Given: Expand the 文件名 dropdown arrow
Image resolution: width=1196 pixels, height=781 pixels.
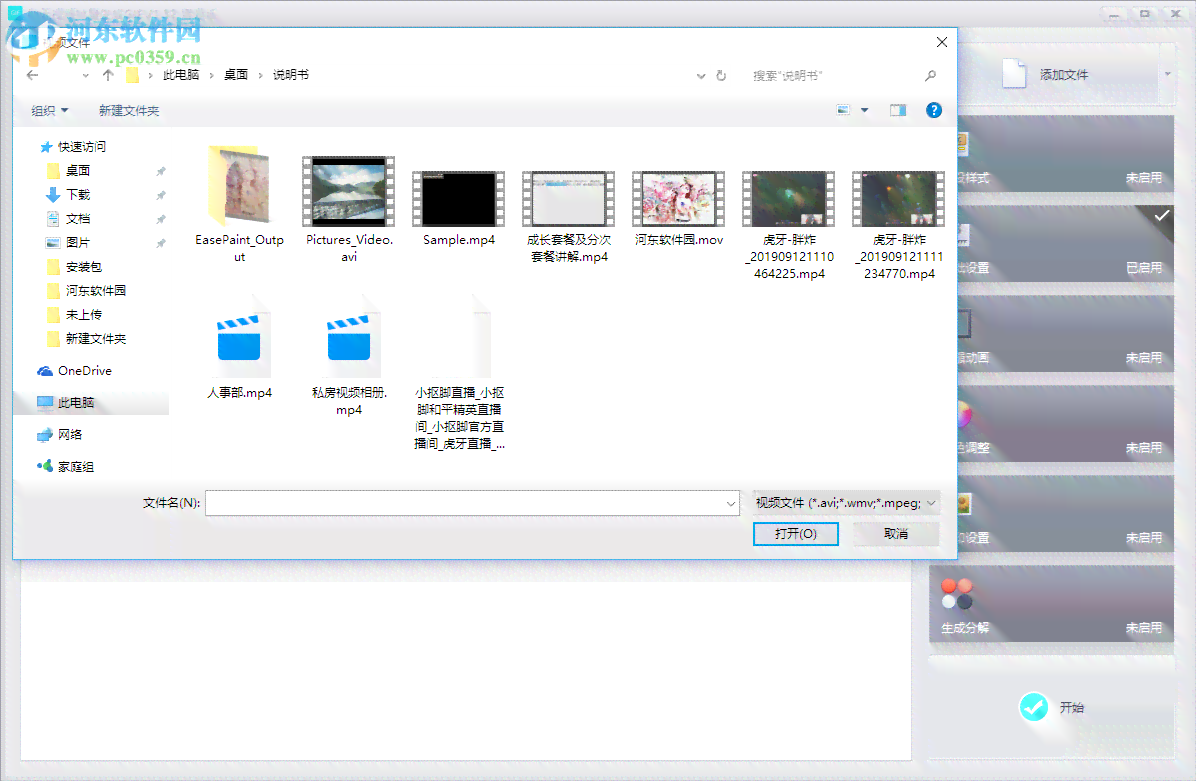Looking at the screenshot, I should click(731, 503).
